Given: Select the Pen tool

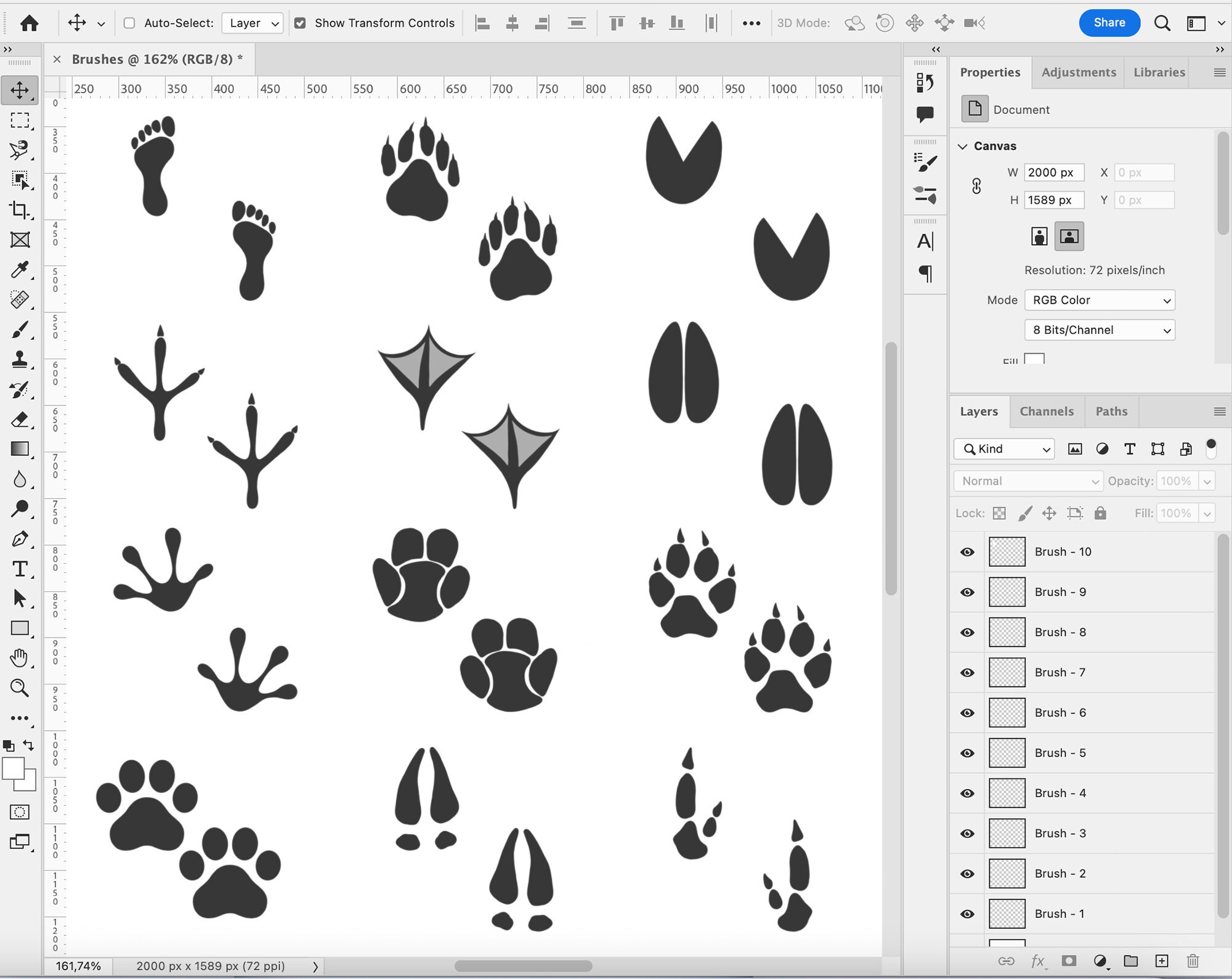Looking at the screenshot, I should 21,539.
